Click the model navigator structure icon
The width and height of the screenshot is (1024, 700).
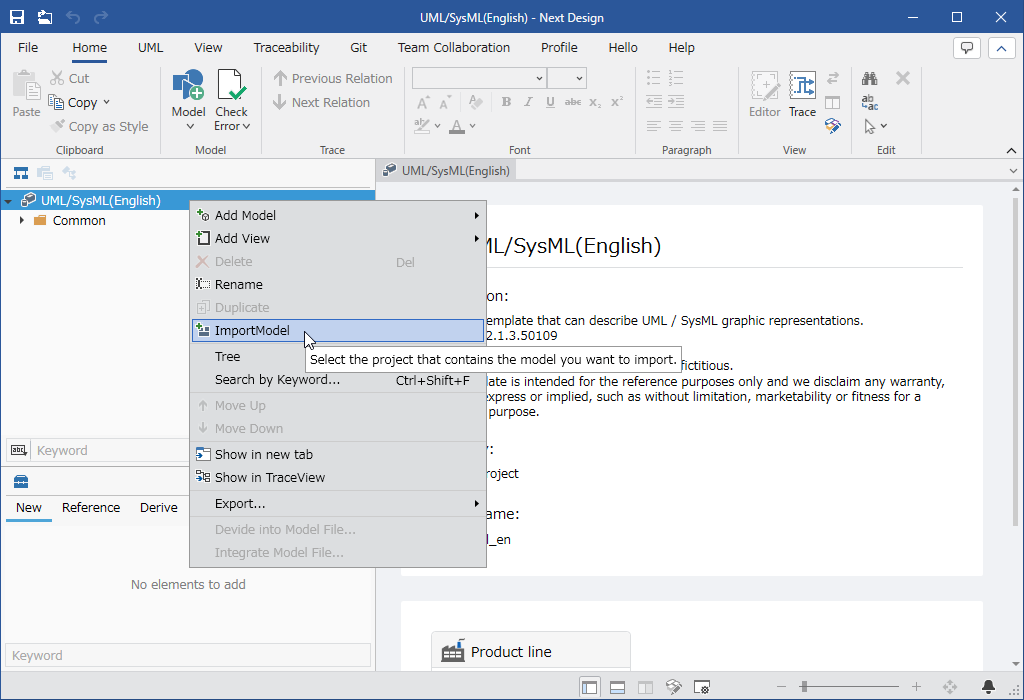pos(21,173)
